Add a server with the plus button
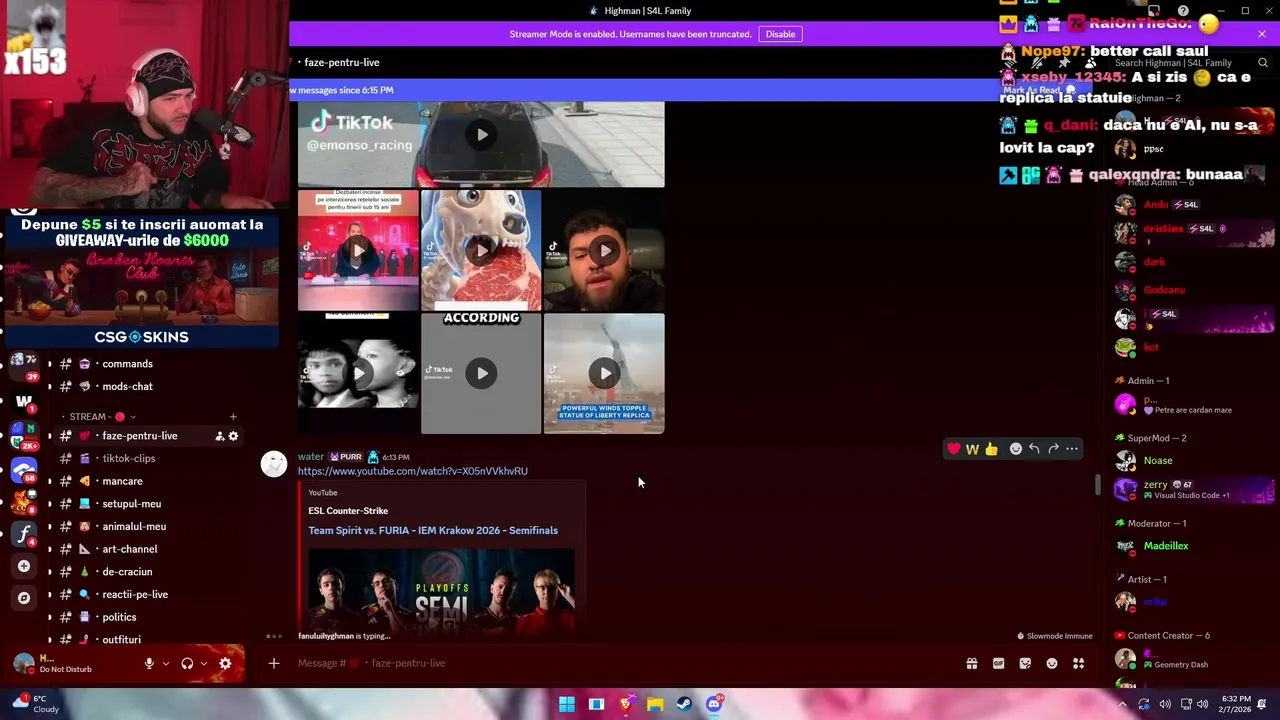 [x=24, y=566]
